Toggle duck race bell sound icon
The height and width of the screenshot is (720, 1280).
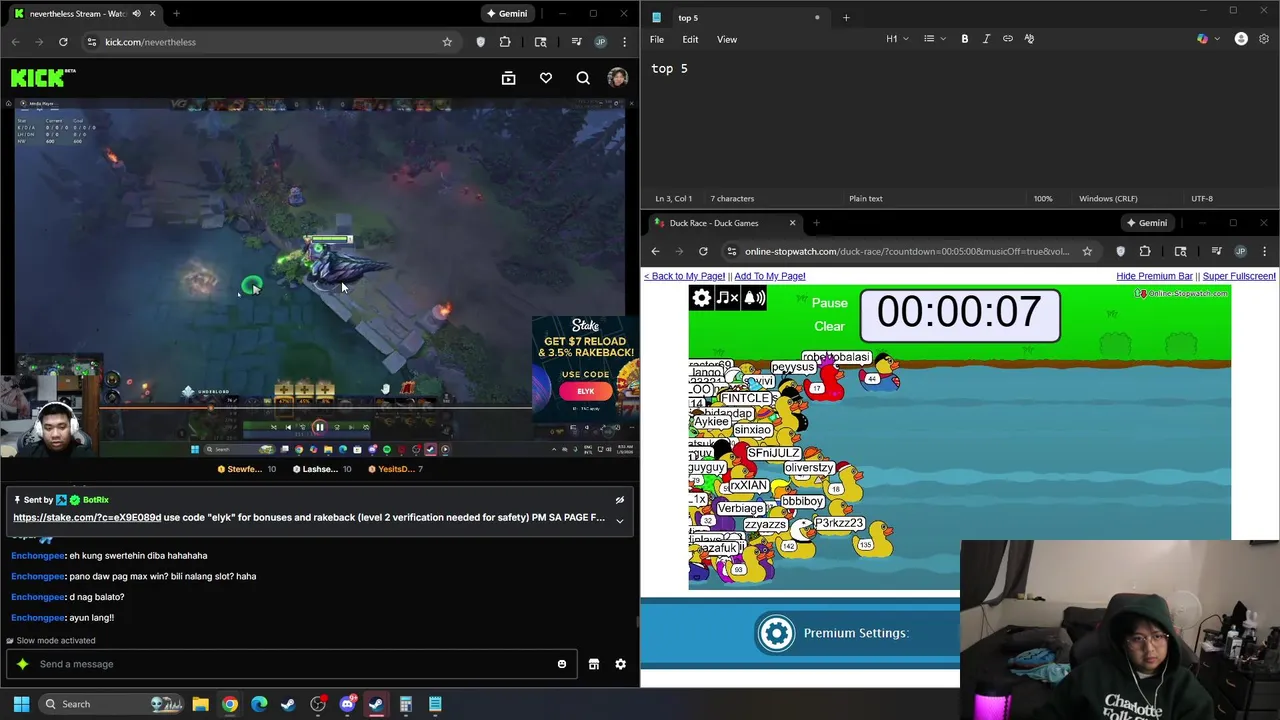click(x=754, y=297)
